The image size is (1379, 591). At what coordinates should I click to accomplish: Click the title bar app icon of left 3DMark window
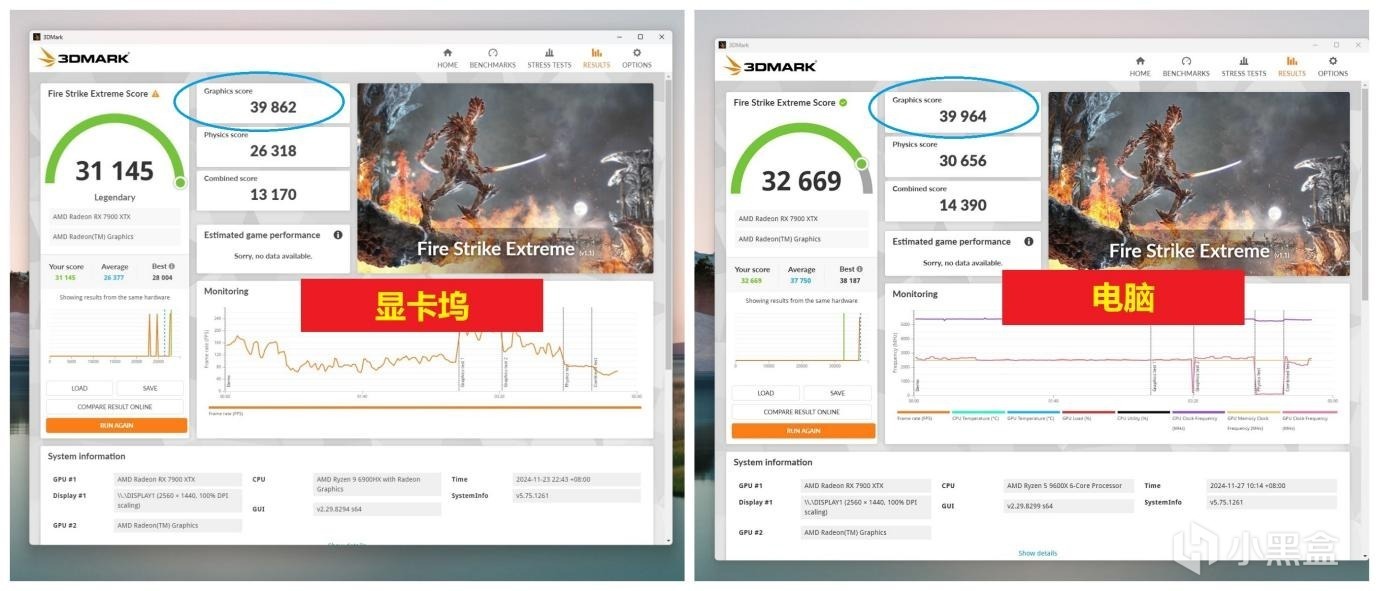click(x=37, y=37)
